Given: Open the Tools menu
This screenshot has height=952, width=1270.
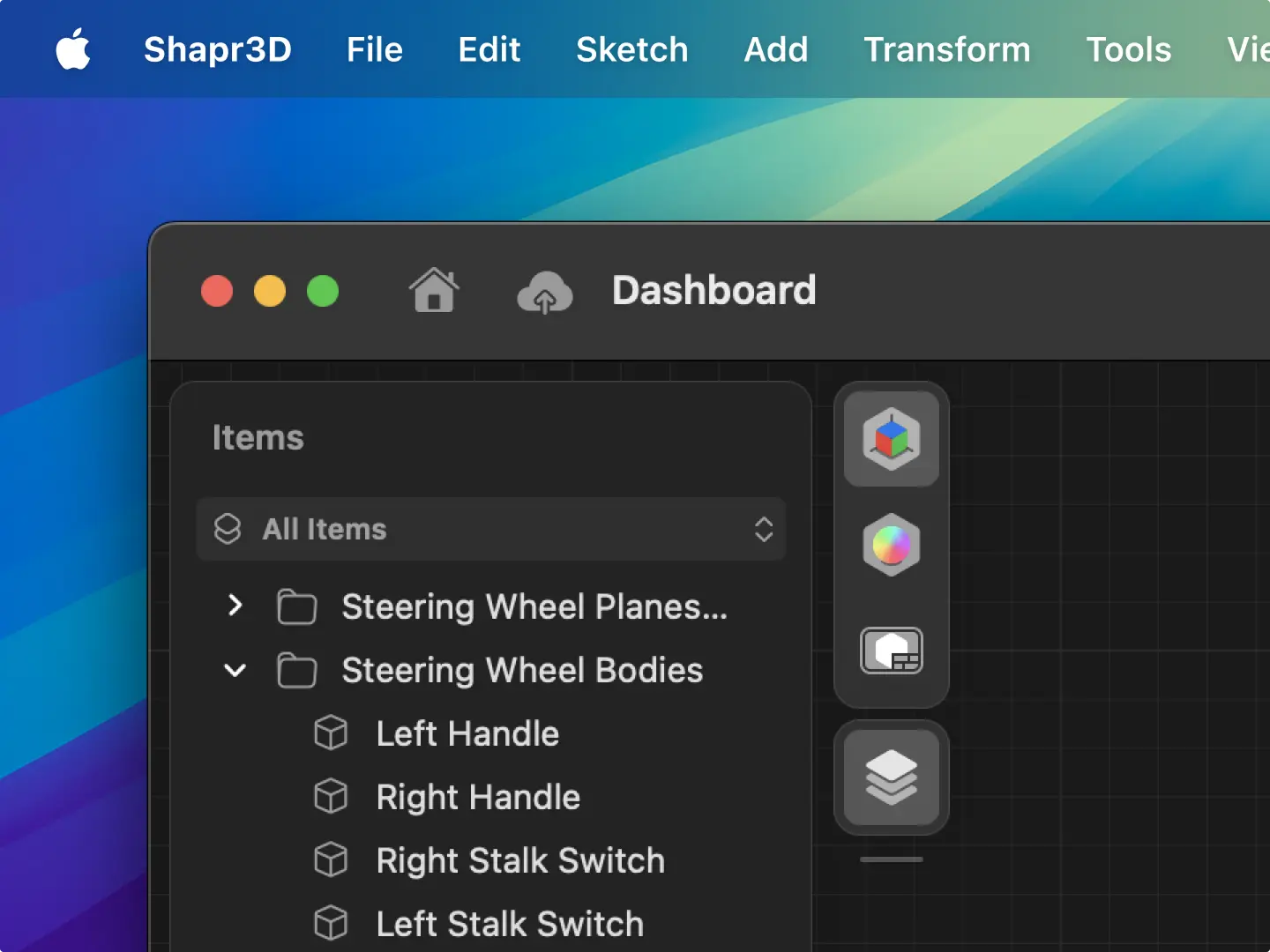Looking at the screenshot, I should click(x=1129, y=49).
